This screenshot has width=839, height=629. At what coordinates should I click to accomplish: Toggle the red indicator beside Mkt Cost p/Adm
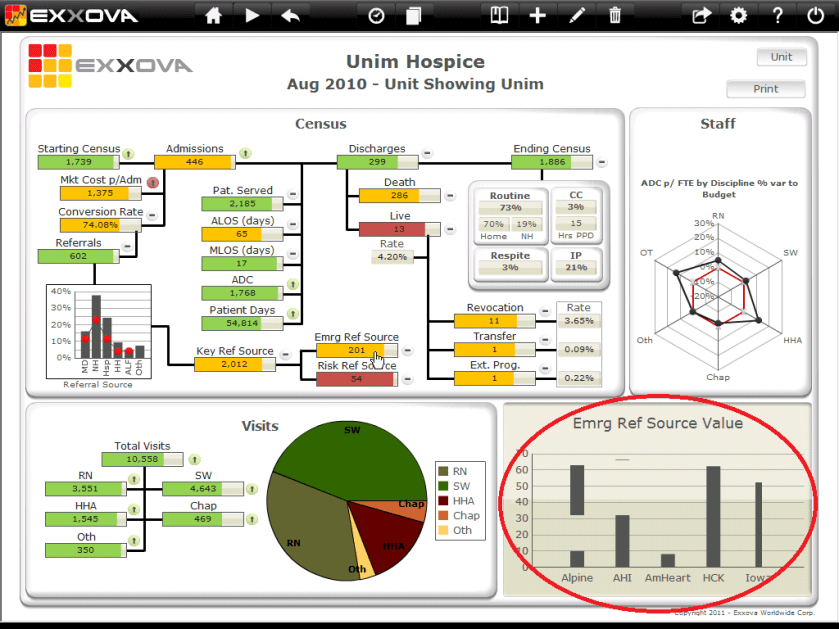[x=153, y=182]
